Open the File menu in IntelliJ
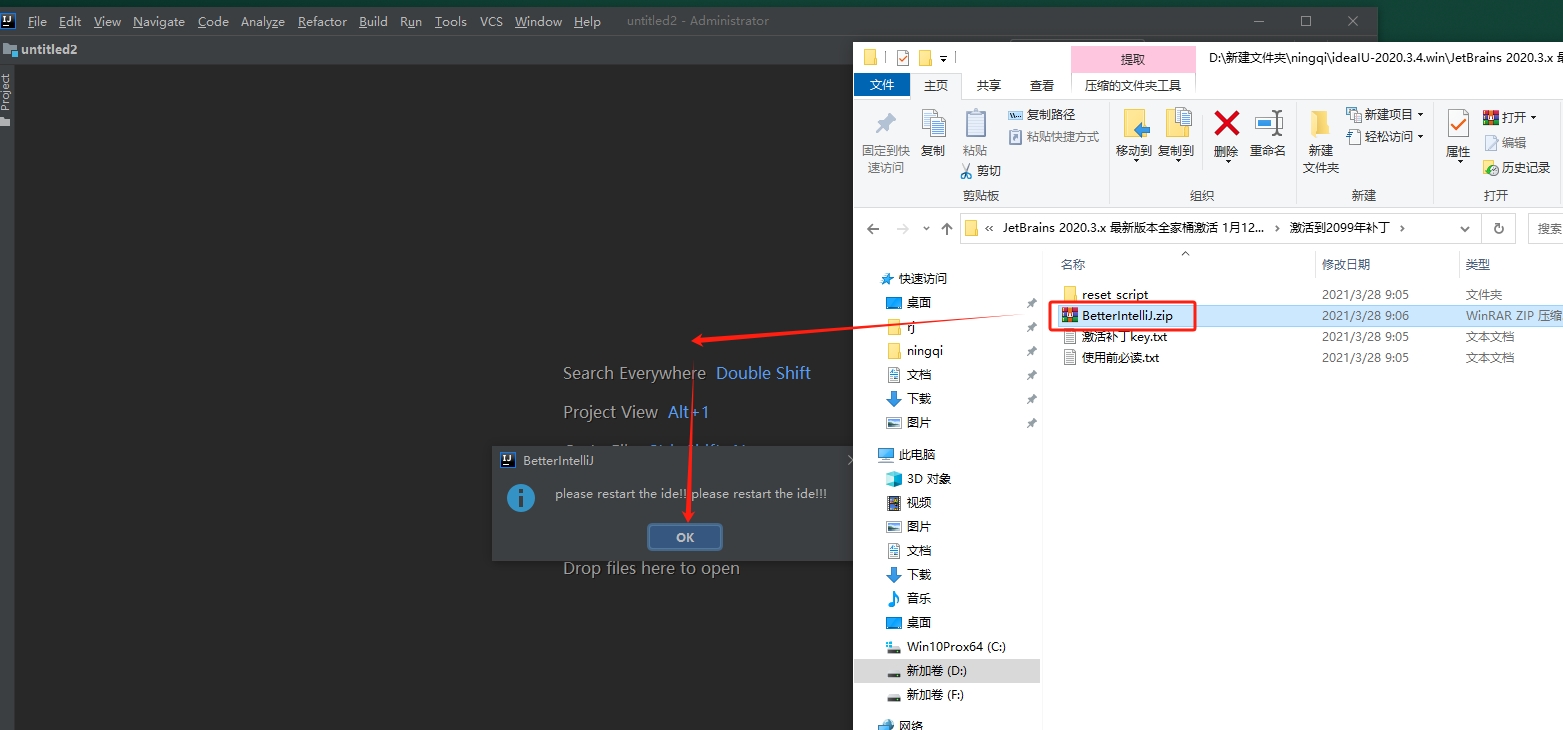 [37, 21]
